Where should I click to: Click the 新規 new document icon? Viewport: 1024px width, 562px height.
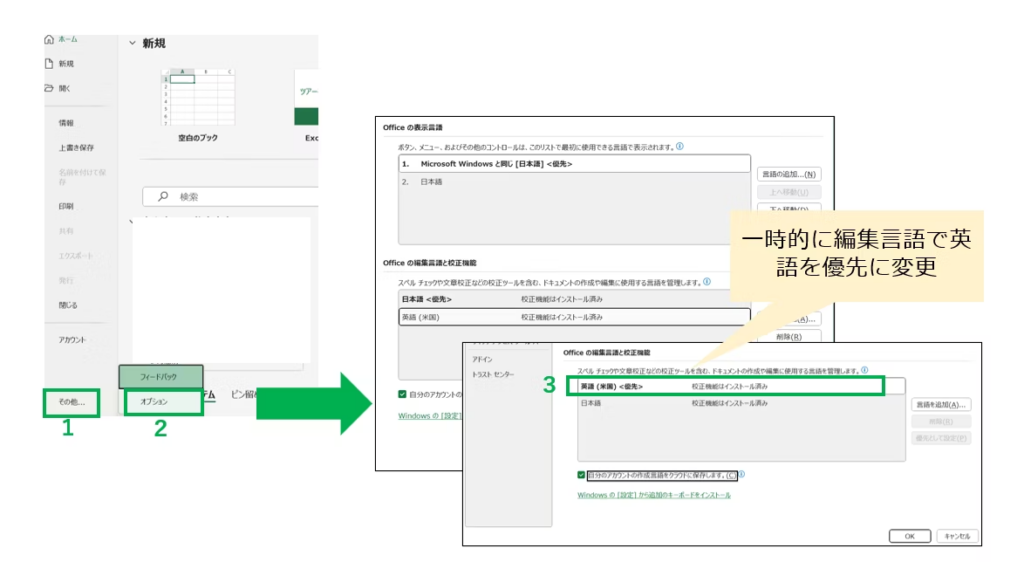(x=48, y=63)
